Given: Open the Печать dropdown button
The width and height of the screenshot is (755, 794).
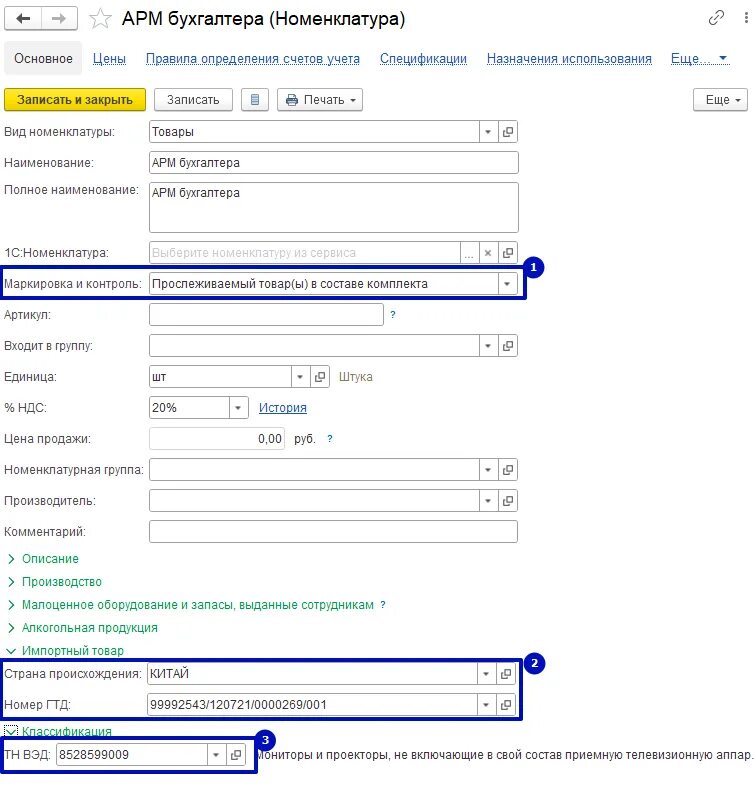Looking at the screenshot, I should pyautogui.click(x=320, y=100).
